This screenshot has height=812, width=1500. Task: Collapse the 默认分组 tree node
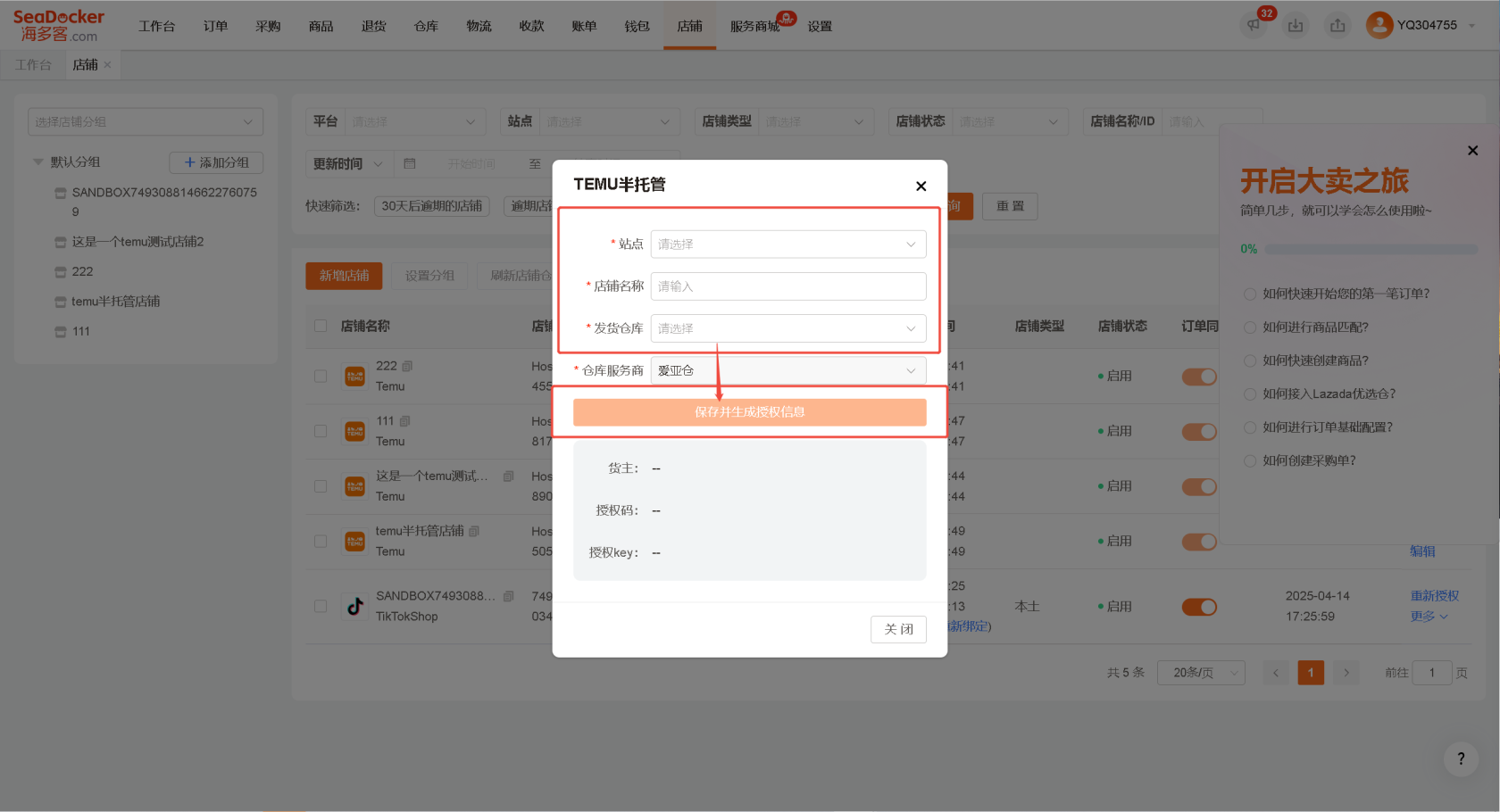coord(38,162)
